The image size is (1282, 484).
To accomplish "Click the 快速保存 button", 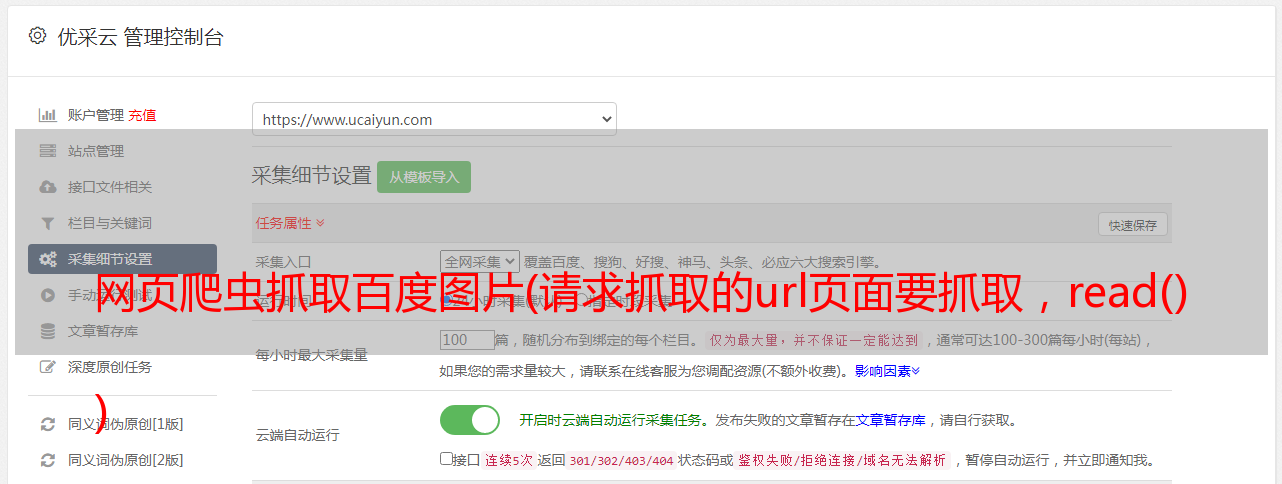I will click(x=1132, y=225).
